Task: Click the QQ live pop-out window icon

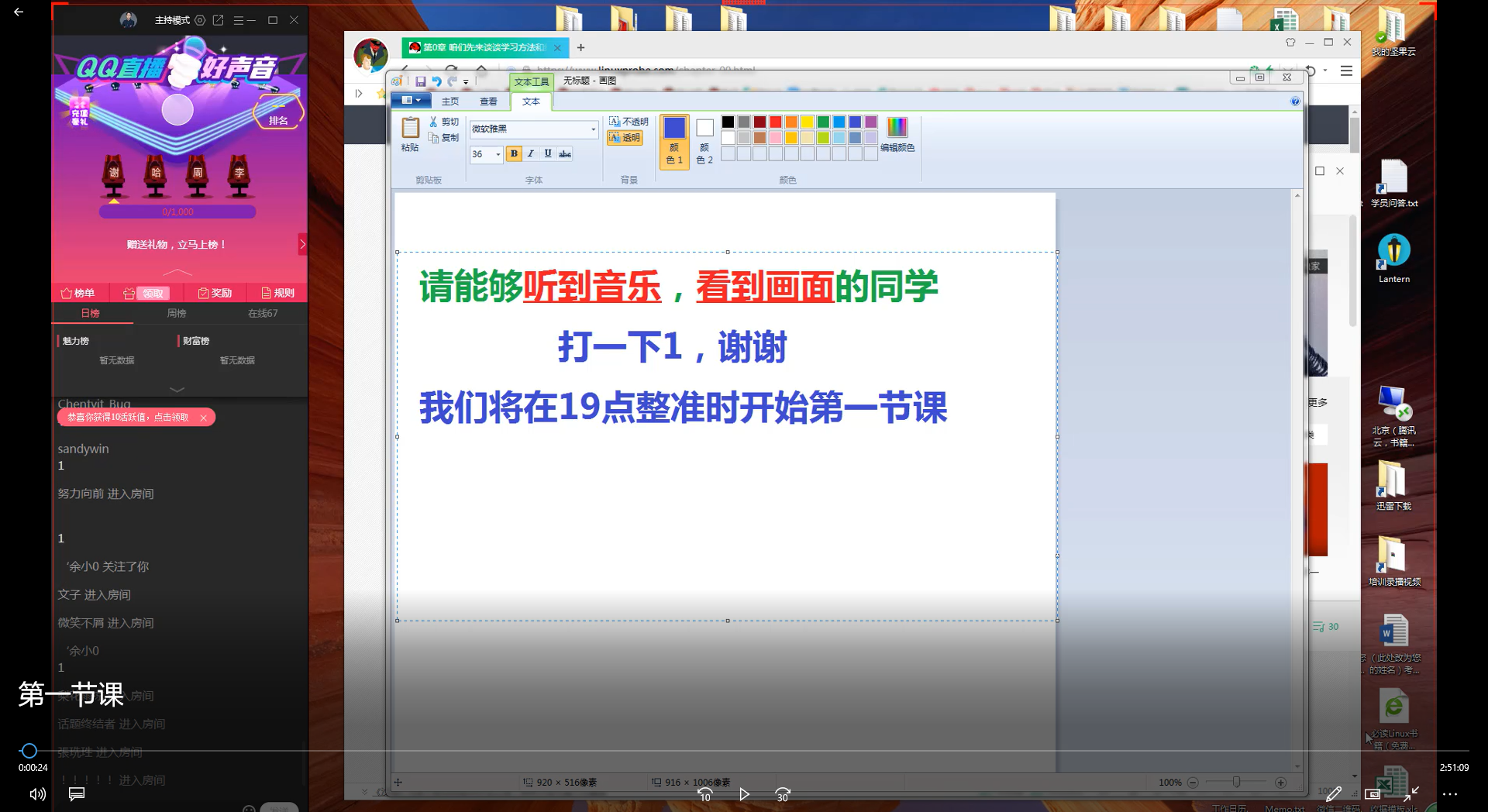Action: tap(218, 20)
